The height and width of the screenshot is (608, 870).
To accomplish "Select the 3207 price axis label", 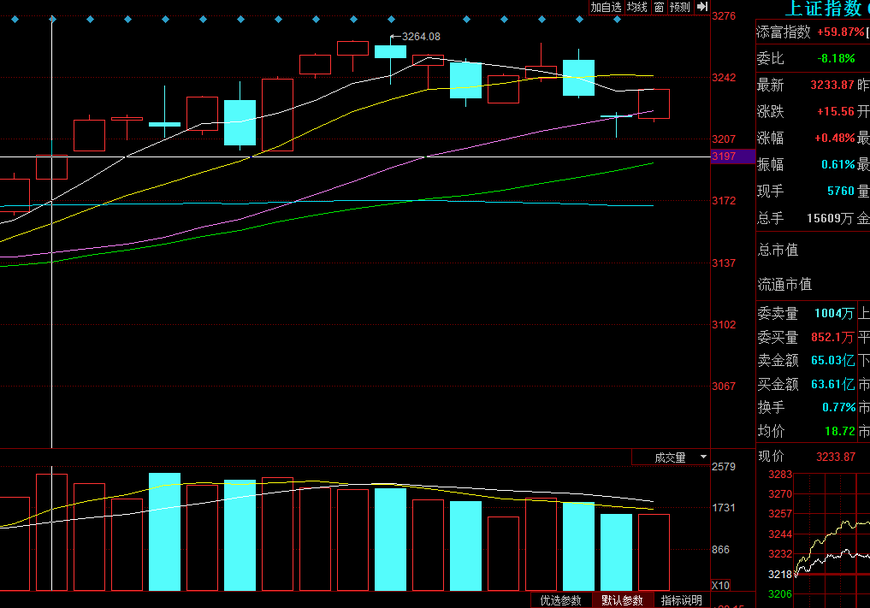I will [x=724, y=139].
